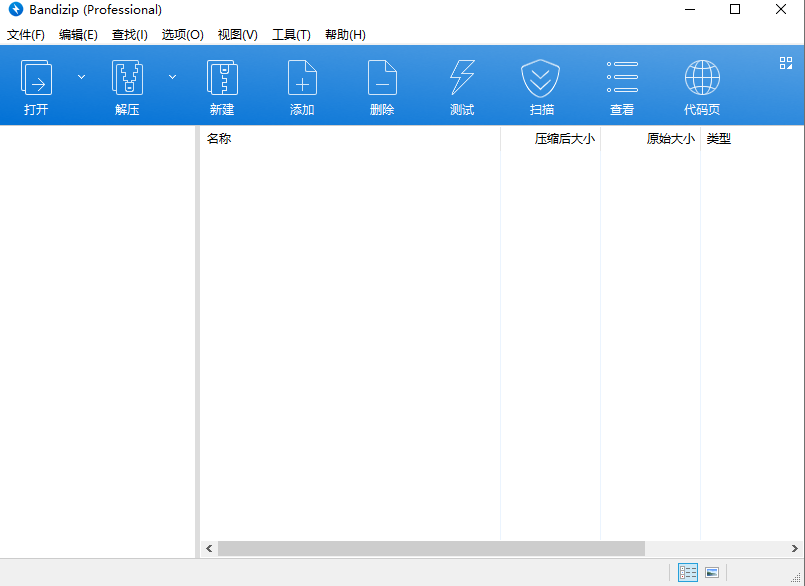
Task: Open the 编辑(E) menu
Action: click(x=78, y=35)
